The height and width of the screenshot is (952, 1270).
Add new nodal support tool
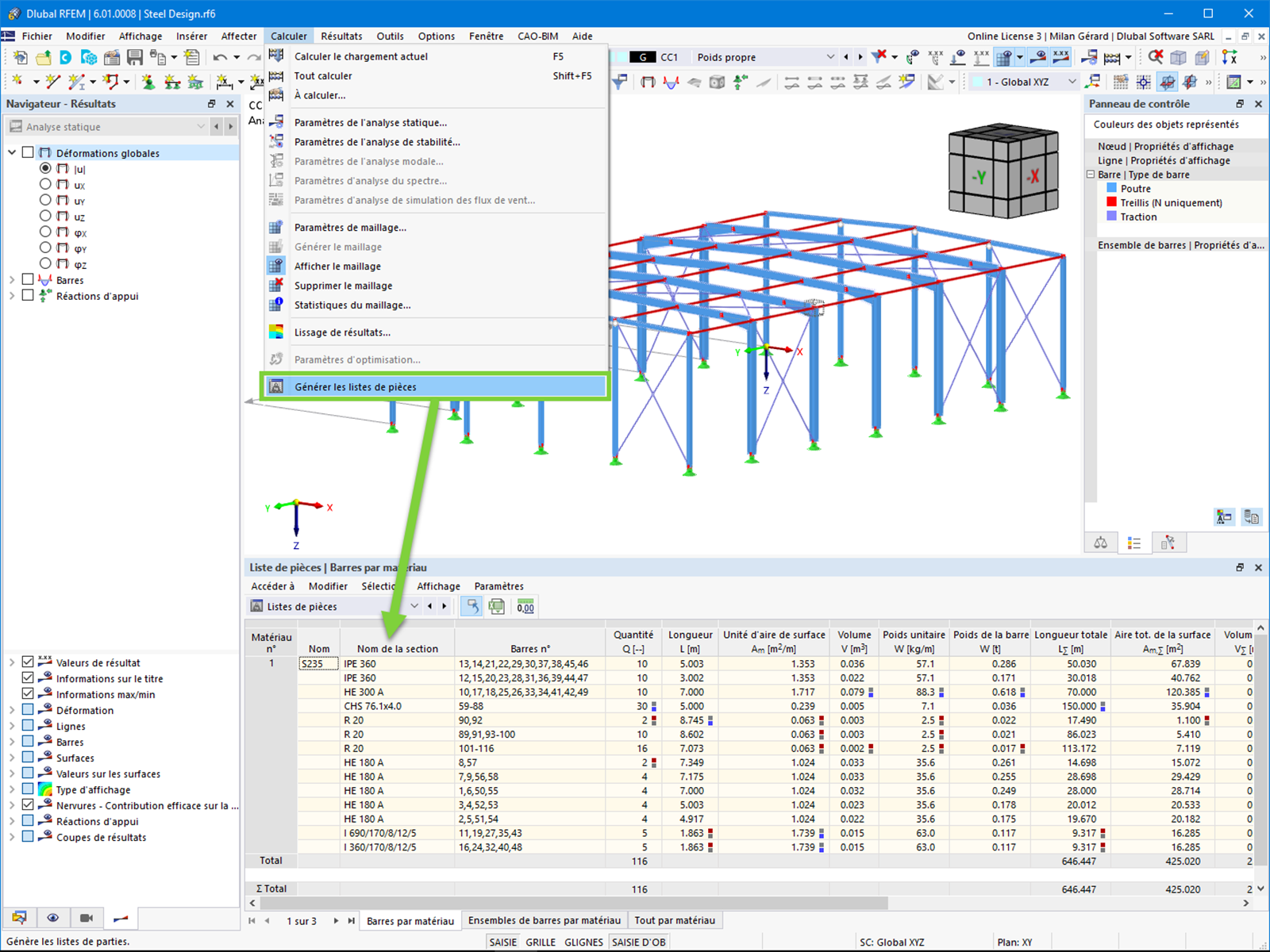pos(148,81)
